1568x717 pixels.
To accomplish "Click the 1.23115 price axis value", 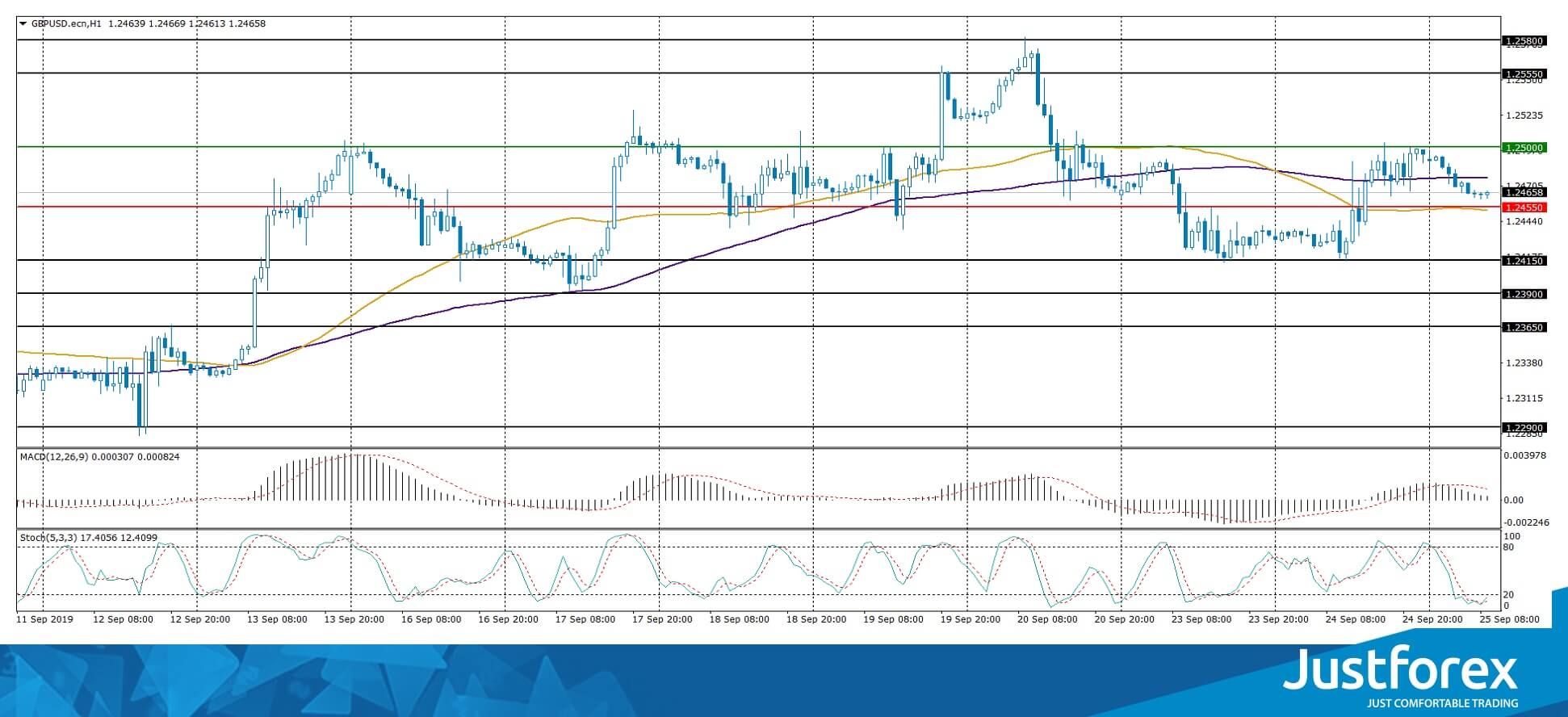I will [1524, 398].
